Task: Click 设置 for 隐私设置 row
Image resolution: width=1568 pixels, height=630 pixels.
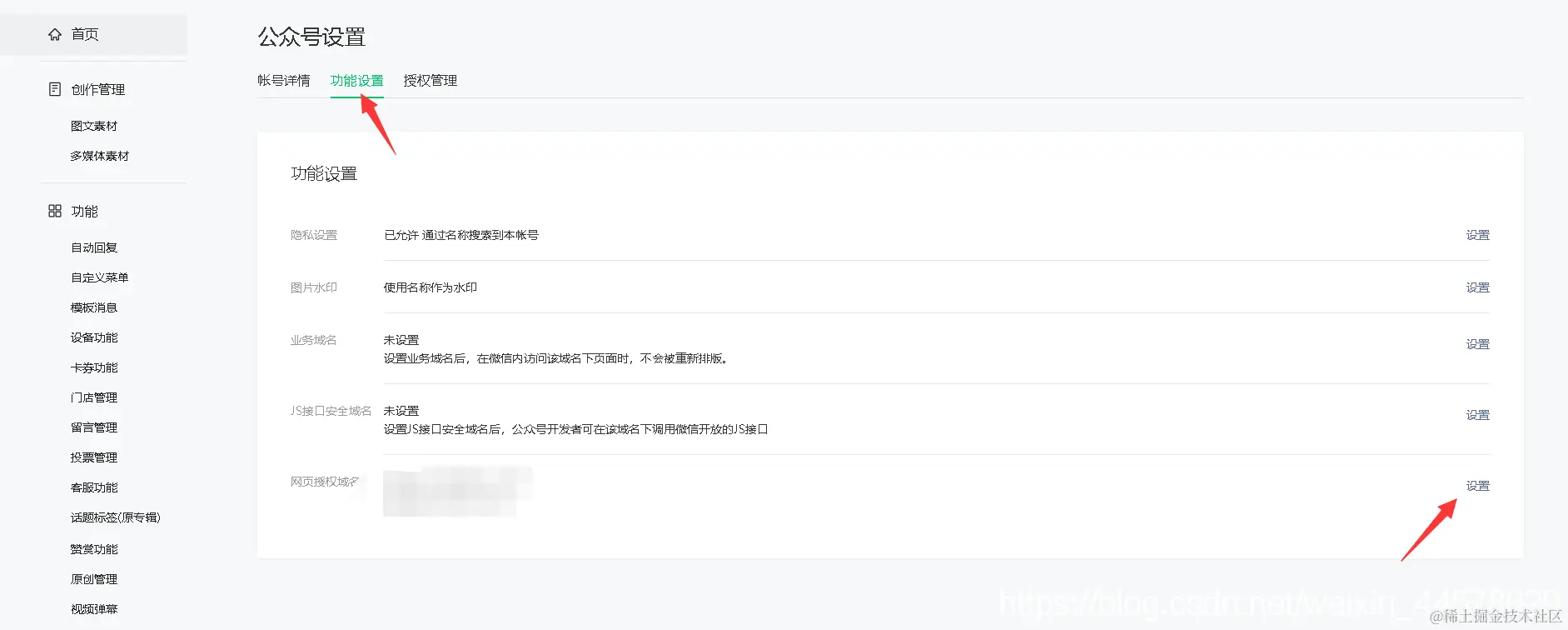Action: tap(1478, 235)
